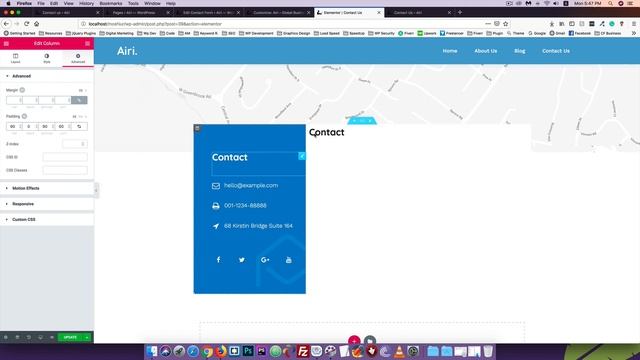Open the History menu in menu bar
This screenshot has height=360, width=640.
[x=86, y=3]
